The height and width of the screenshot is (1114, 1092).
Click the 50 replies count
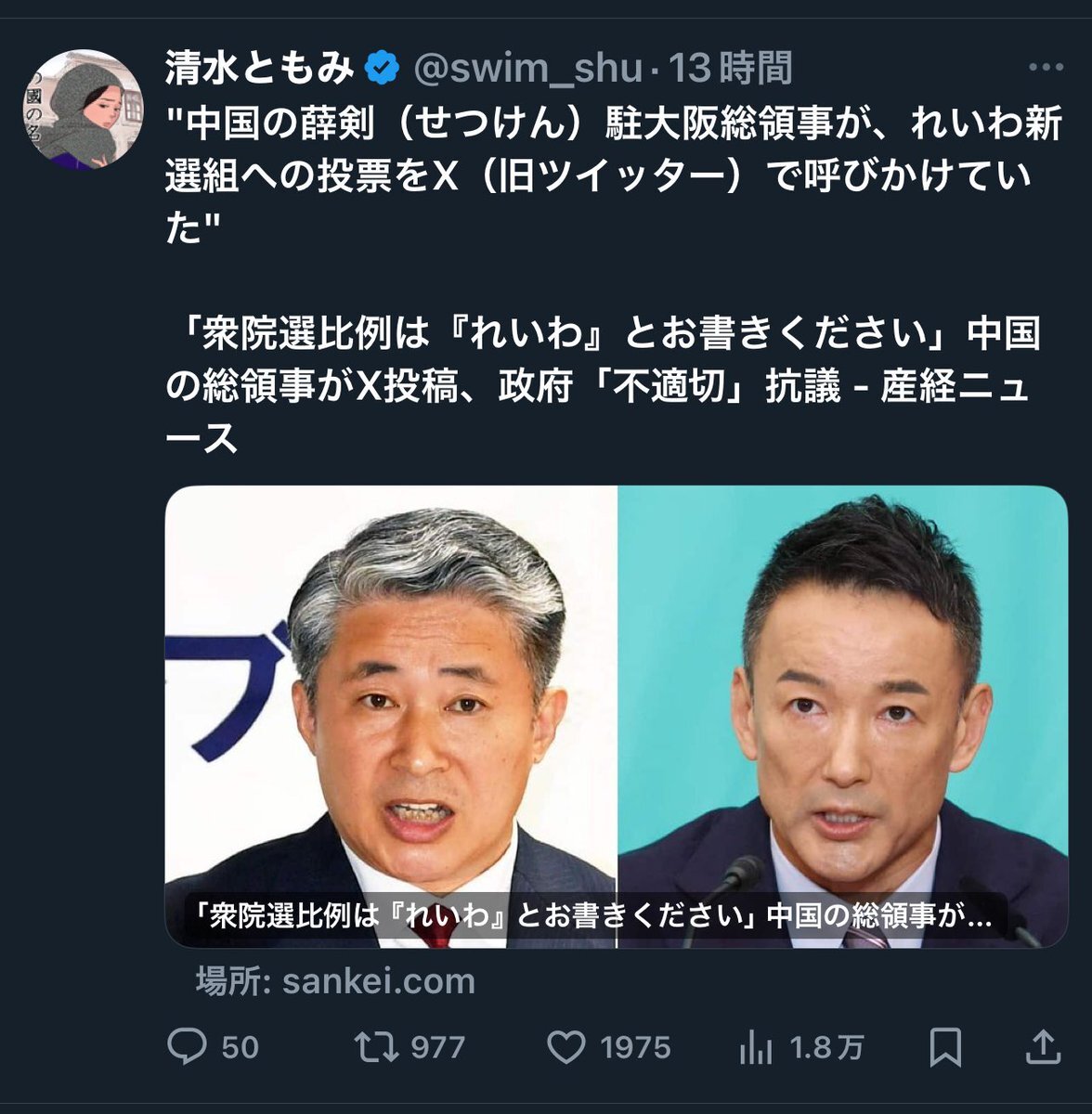coord(240,1048)
